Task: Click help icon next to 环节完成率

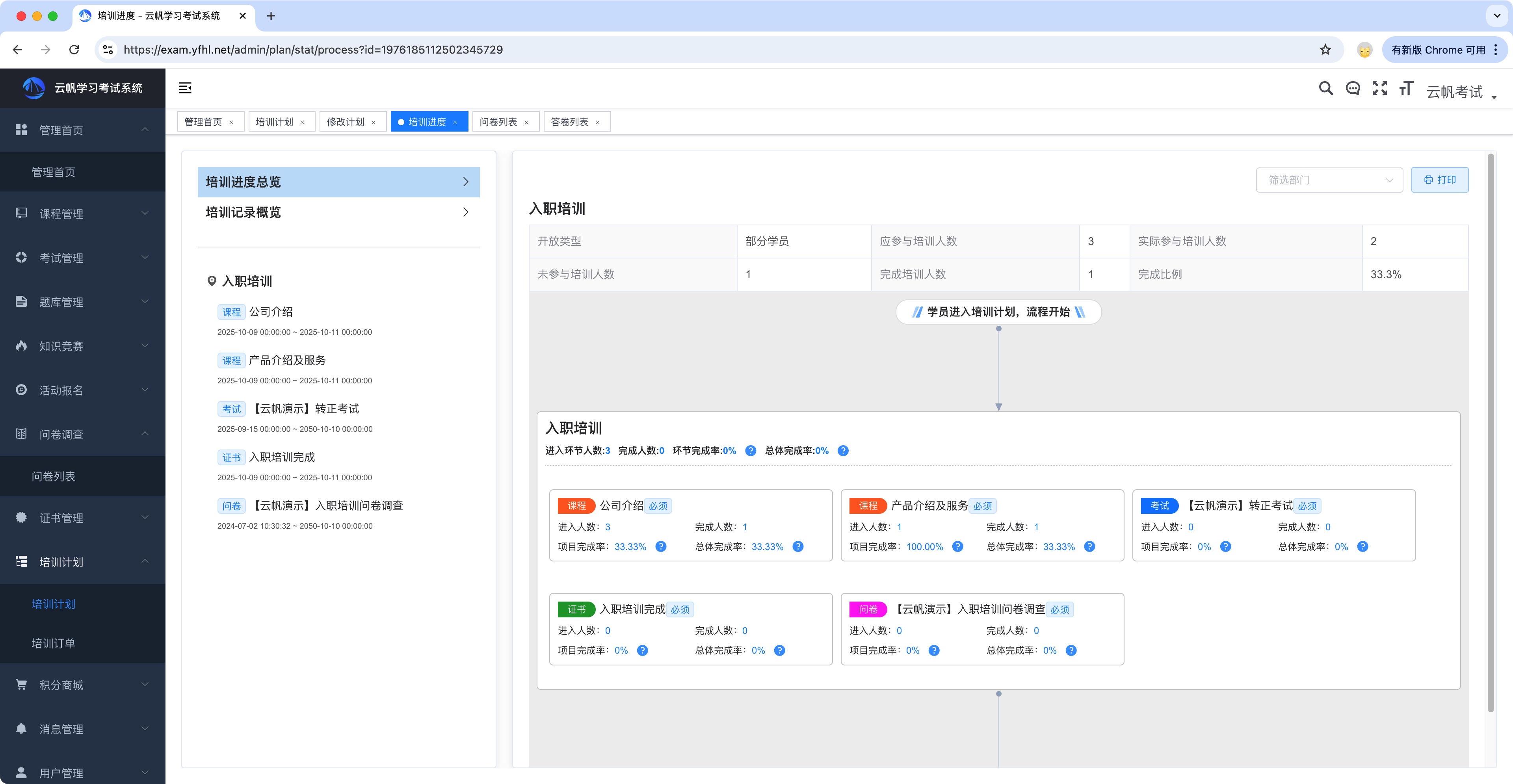Action: pos(750,450)
